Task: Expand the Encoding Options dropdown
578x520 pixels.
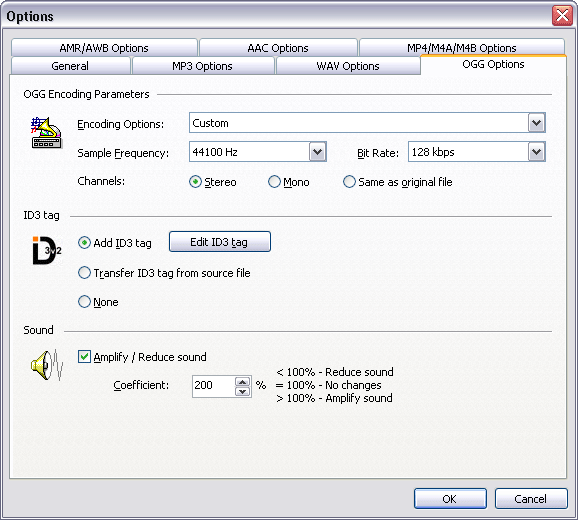Action: point(536,123)
